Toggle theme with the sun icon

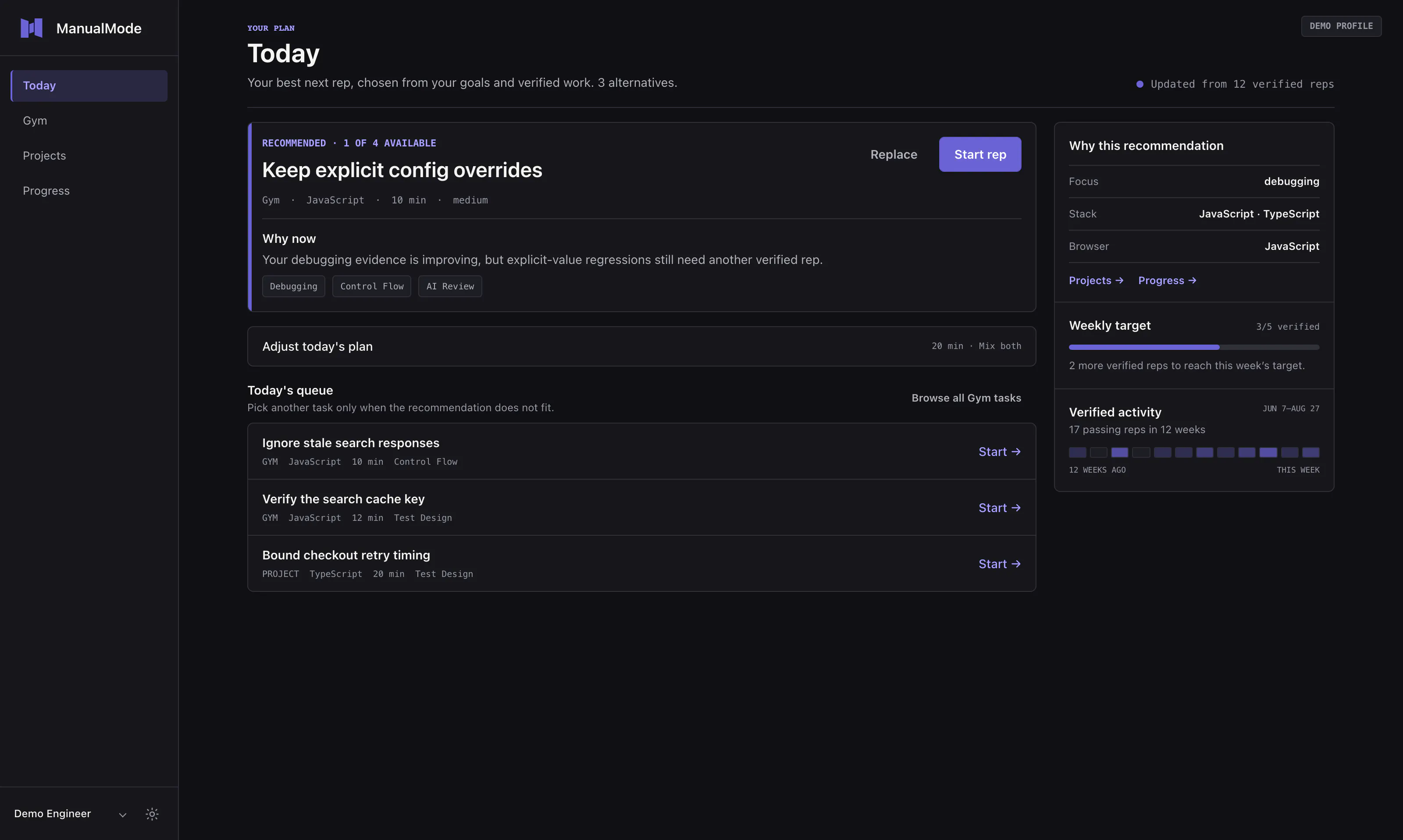tap(152, 814)
